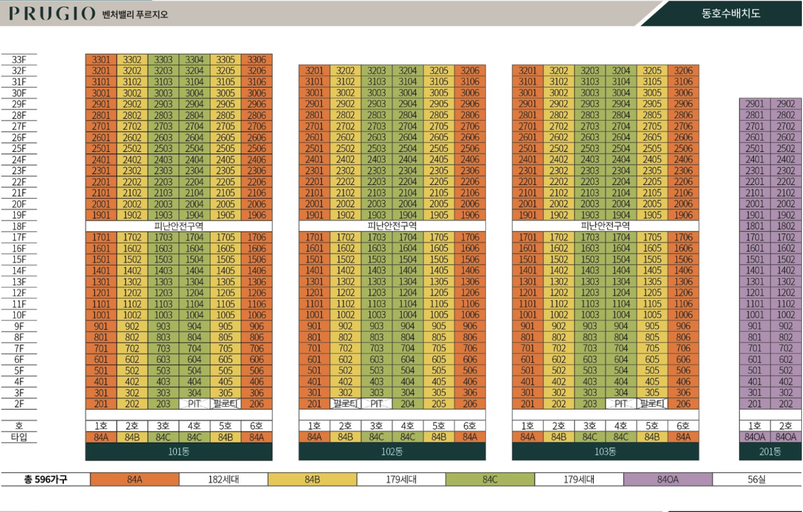Click the 피난안전구역 row in 101동
The image size is (803, 512).
point(179,226)
